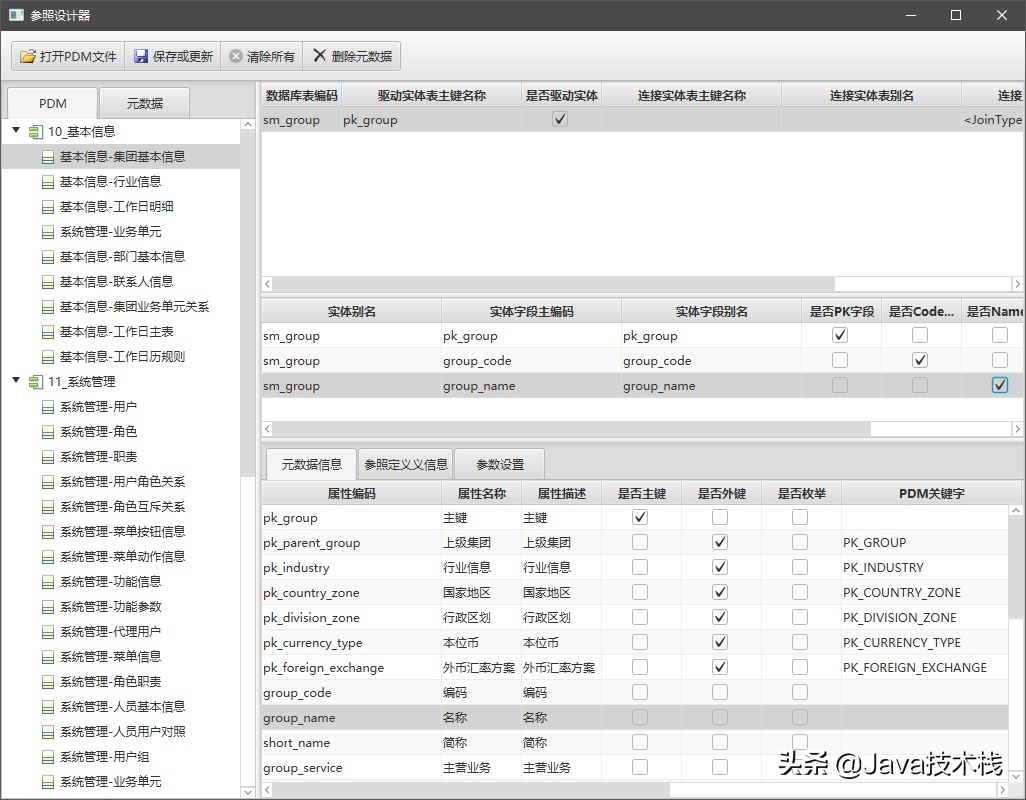Image resolution: width=1026 pixels, height=800 pixels.
Task: Collapse the 11_系统管理 tree node
Action: point(16,380)
